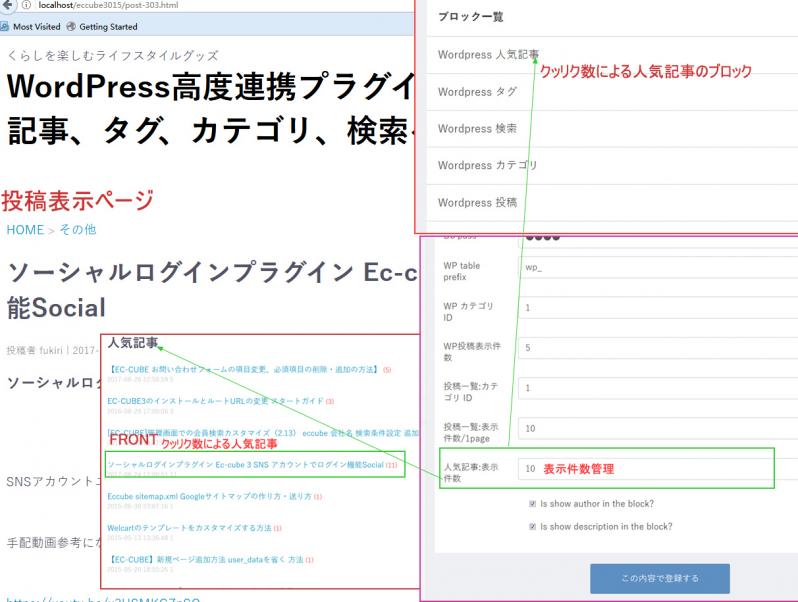The image size is (798, 602).
Task: Toggle Is show author in the block checkbox
Action: (532, 504)
